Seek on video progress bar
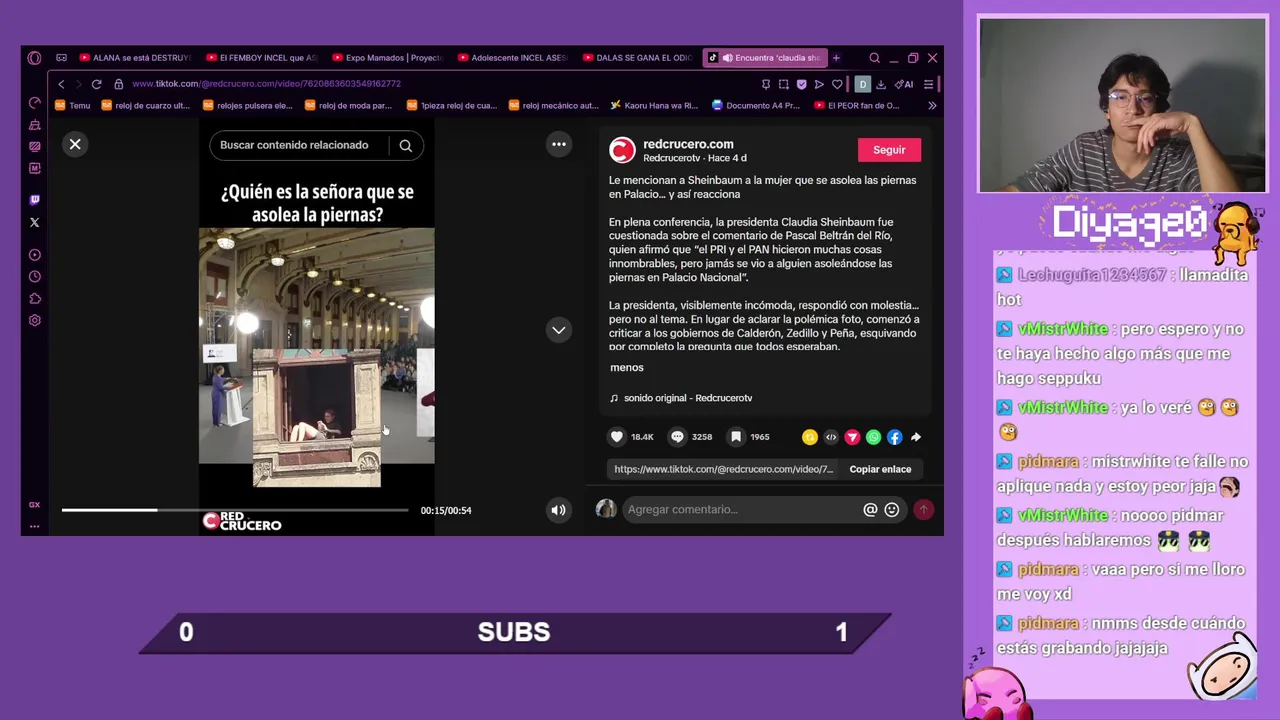Viewport: 1280px width, 720px height. [235, 510]
